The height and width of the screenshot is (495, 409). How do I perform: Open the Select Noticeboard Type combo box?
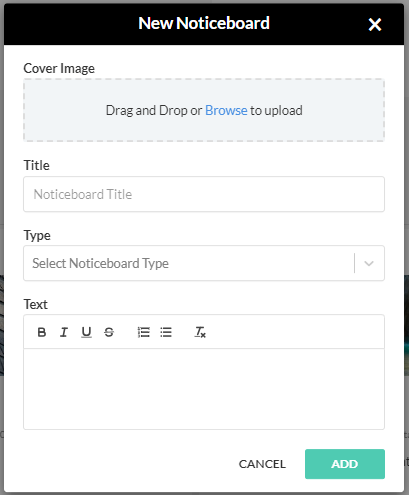tap(204, 263)
